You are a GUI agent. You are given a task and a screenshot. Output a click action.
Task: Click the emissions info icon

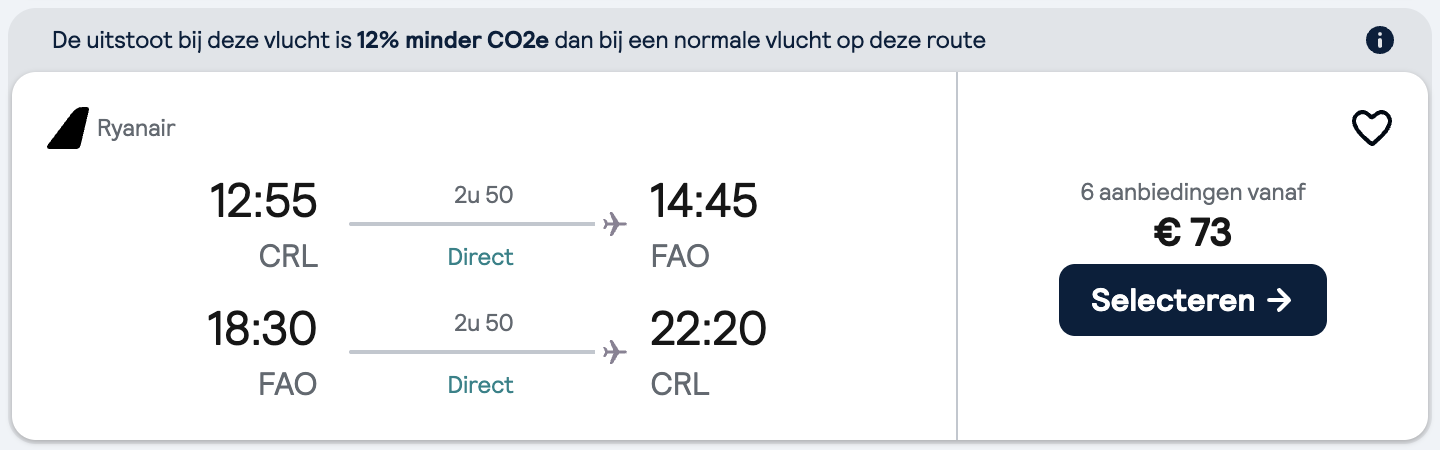coord(1380,41)
